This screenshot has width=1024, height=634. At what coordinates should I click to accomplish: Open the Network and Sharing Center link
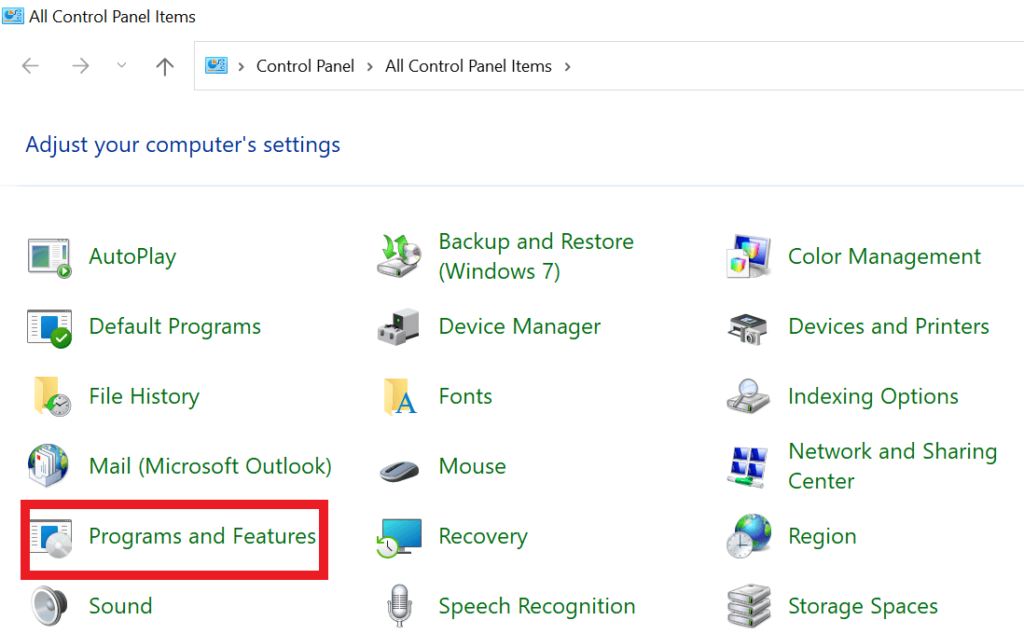(892, 466)
